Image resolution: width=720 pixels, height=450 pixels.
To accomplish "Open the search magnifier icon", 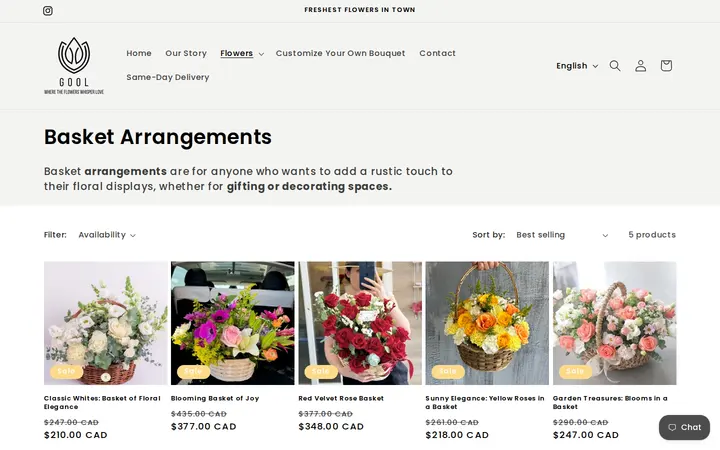I will (x=615, y=66).
